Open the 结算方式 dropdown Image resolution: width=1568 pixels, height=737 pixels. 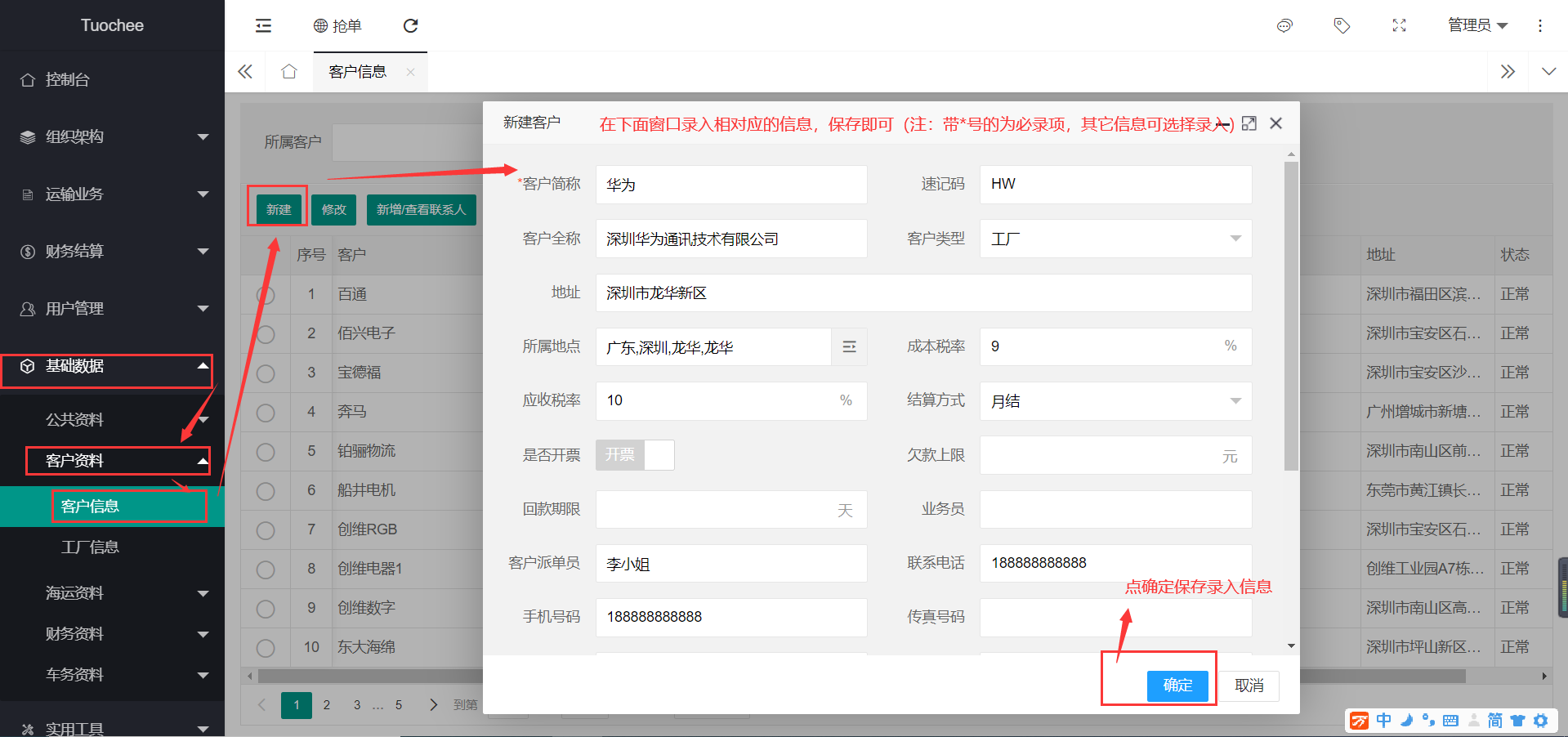coord(1115,401)
